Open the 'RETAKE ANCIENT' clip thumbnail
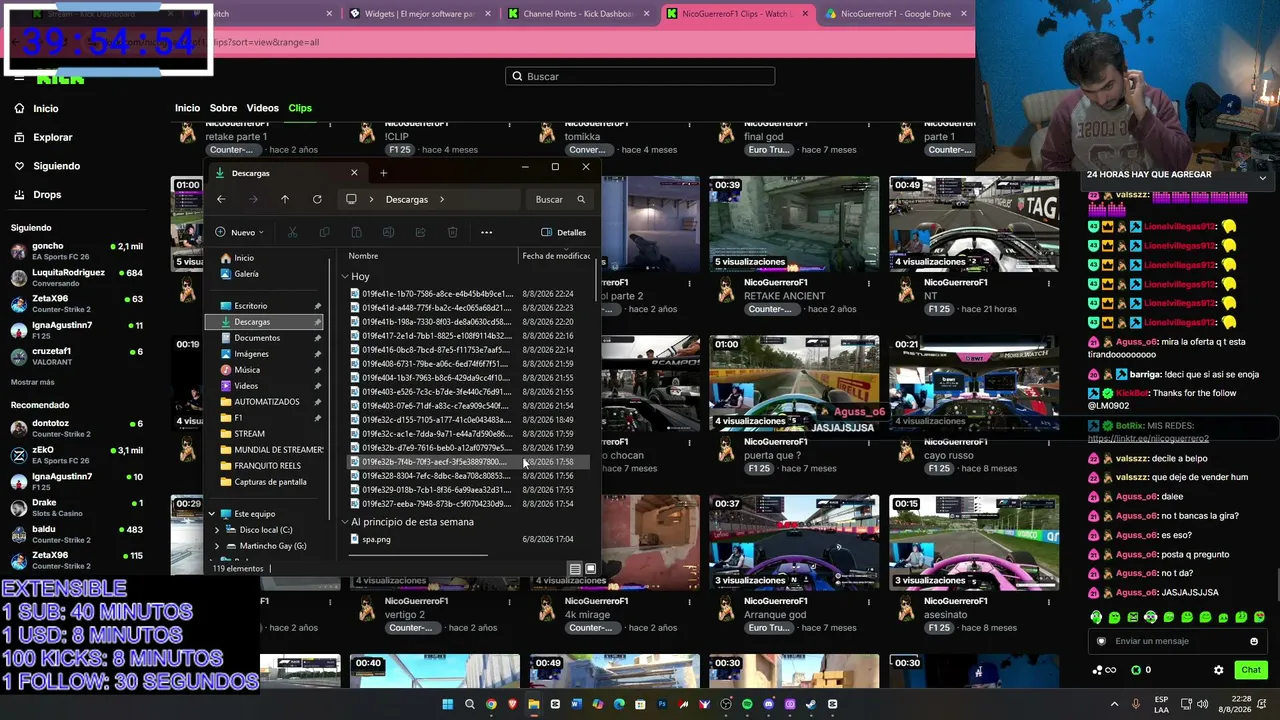 point(794,224)
